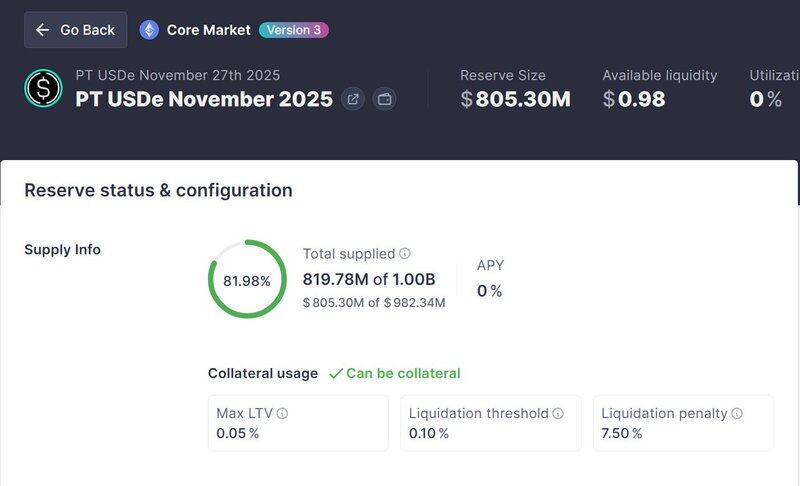Click the Supply Info label
The width and height of the screenshot is (800, 486).
pyautogui.click(x=63, y=249)
